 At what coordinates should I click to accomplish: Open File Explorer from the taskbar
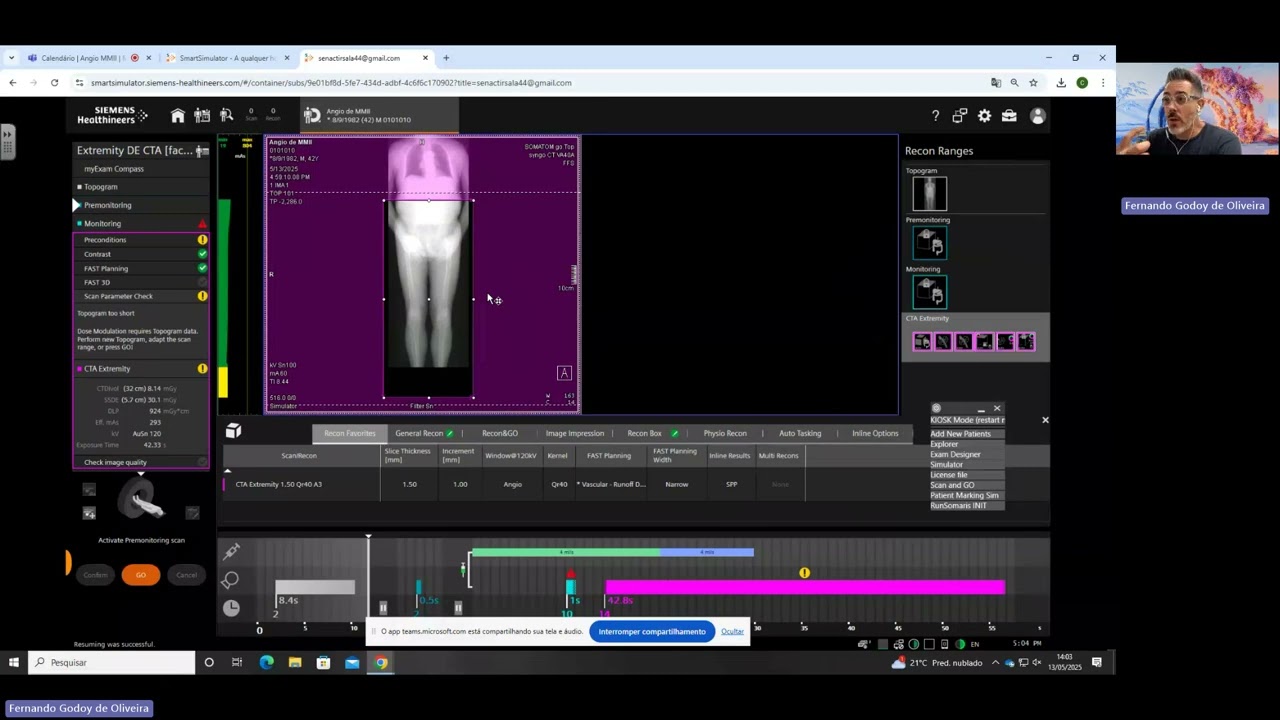point(295,662)
